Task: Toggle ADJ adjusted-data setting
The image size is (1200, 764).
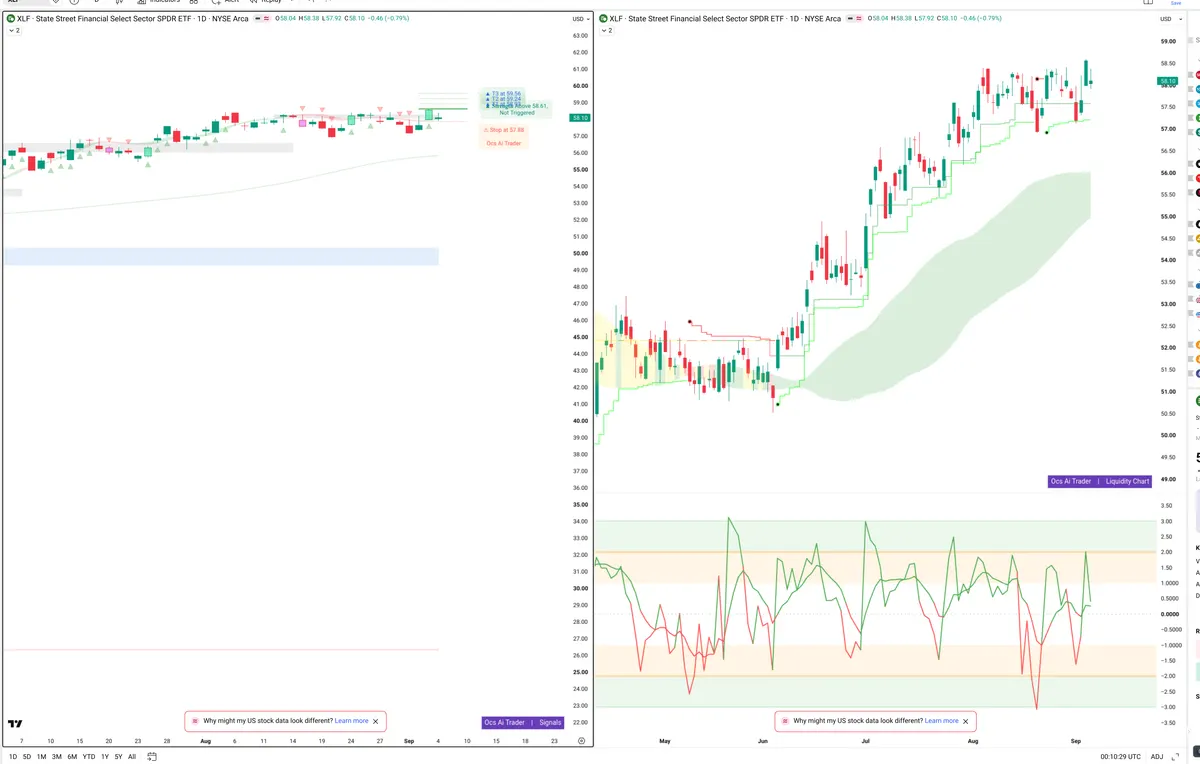Action: [x=1157, y=756]
